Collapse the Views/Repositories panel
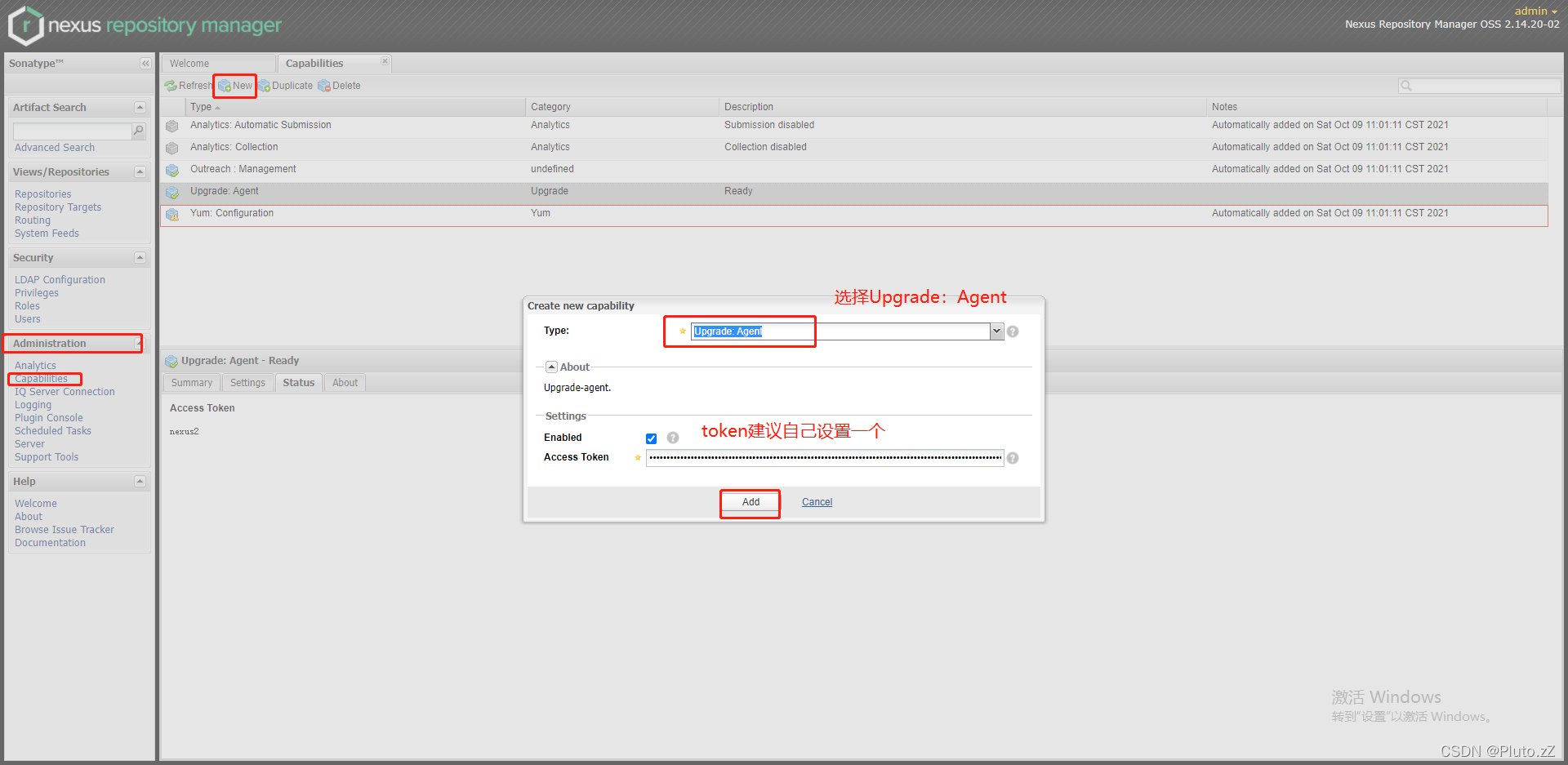This screenshot has height=765, width=1568. click(x=140, y=172)
